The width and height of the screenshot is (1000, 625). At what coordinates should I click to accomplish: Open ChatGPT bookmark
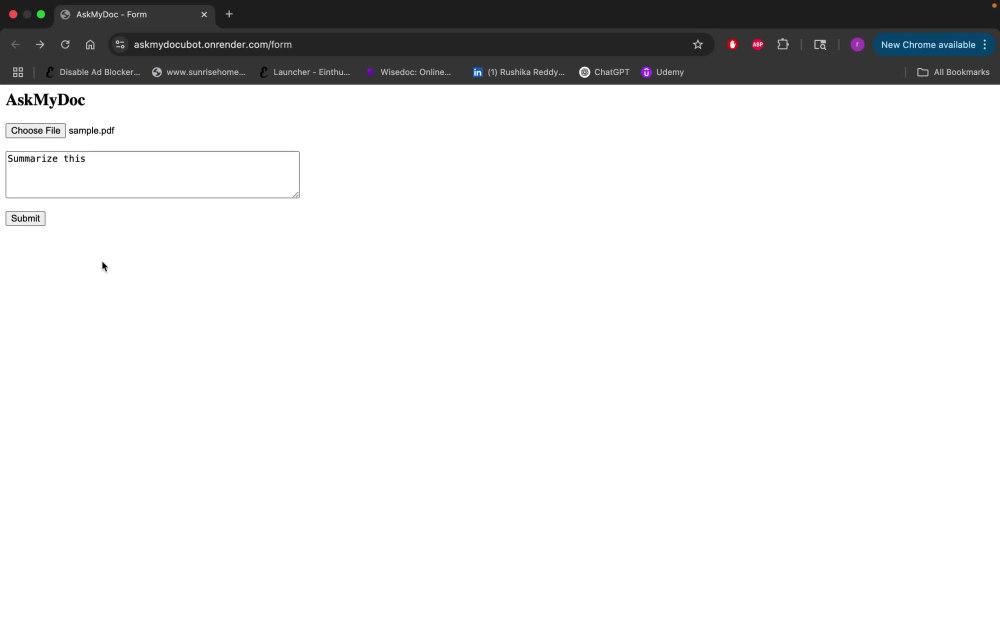coord(605,72)
